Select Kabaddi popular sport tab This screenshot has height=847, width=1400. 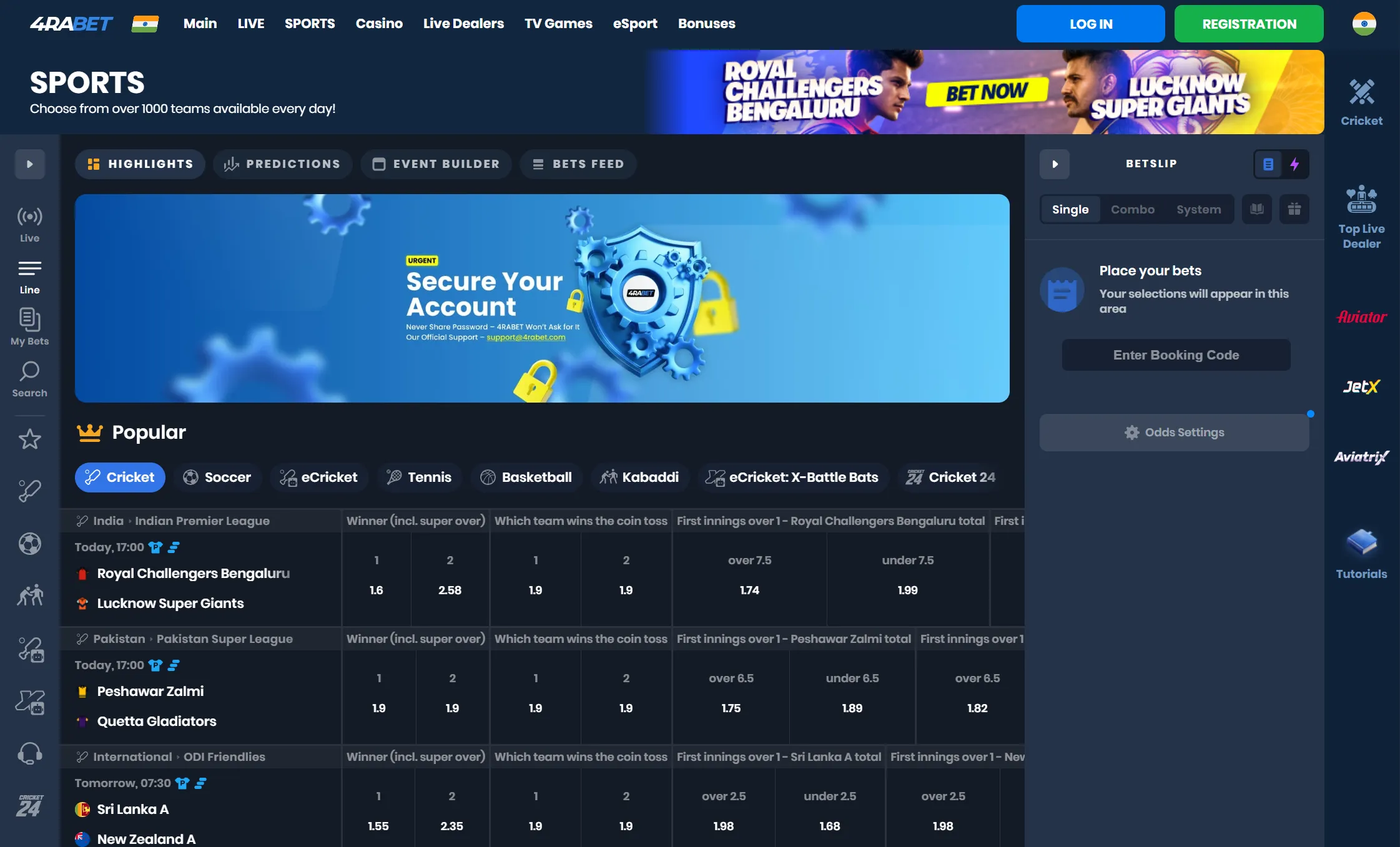pos(639,477)
